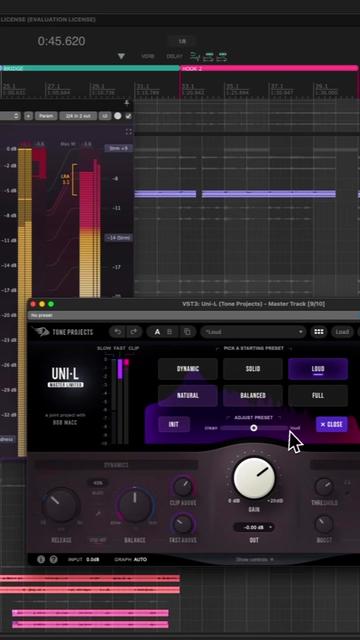The width and height of the screenshot is (360, 640).
Task: Click the info icon in plugin footer
Action: click(x=41, y=559)
